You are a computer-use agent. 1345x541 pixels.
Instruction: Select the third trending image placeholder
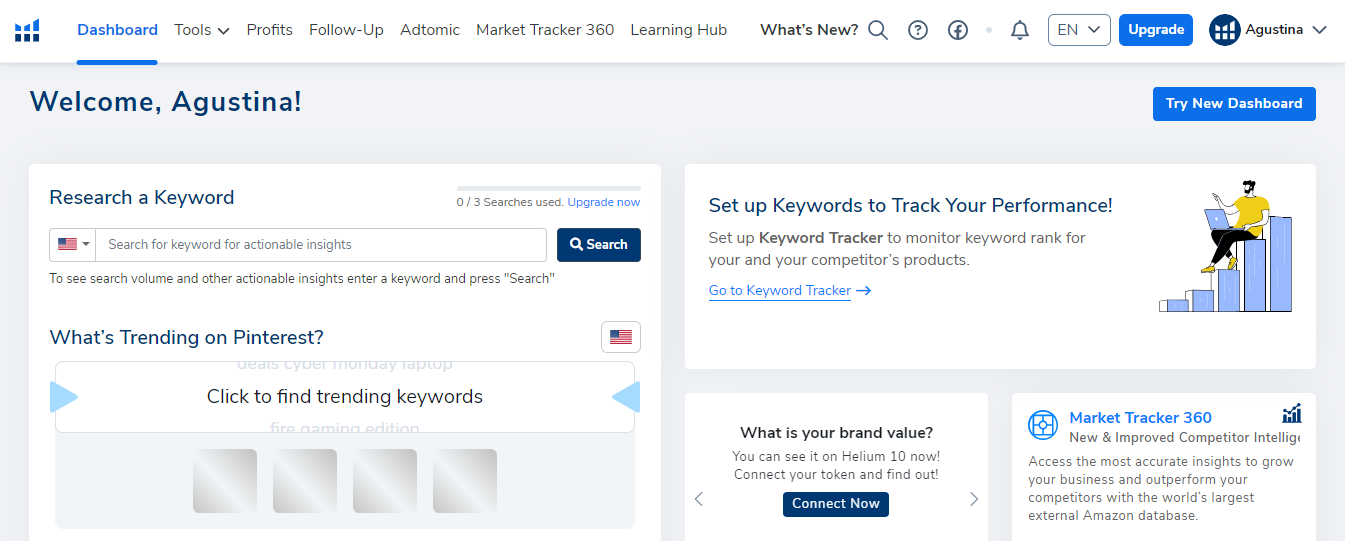(385, 481)
